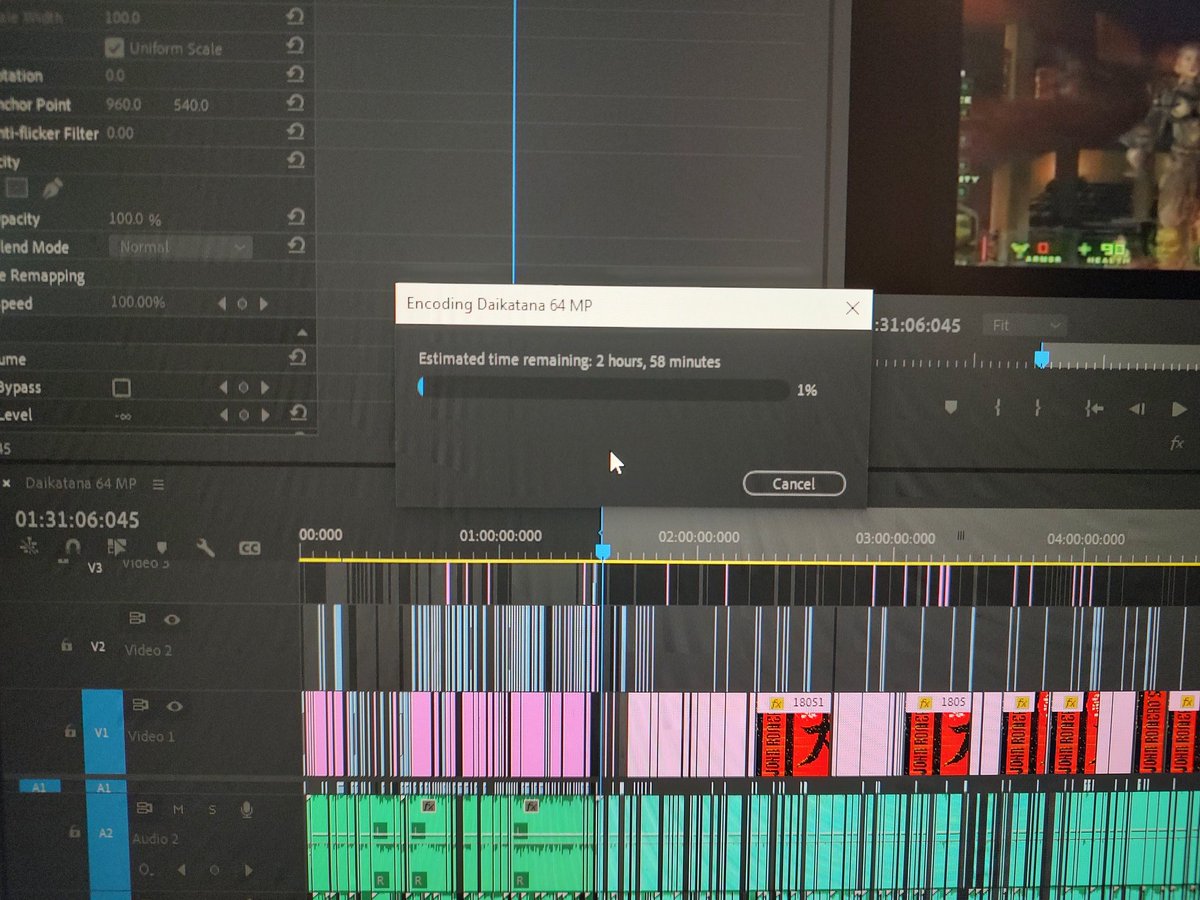This screenshot has width=1200, height=900.
Task: Toggle sync lock for Video 2 track
Action: click(x=137, y=619)
